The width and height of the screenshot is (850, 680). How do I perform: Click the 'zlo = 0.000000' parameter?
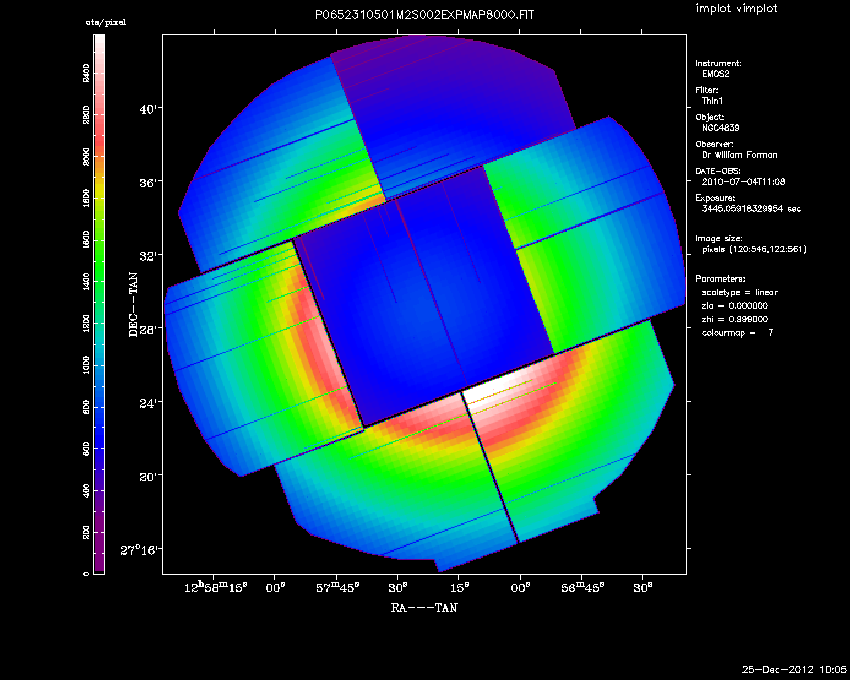click(x=735, y=306)
